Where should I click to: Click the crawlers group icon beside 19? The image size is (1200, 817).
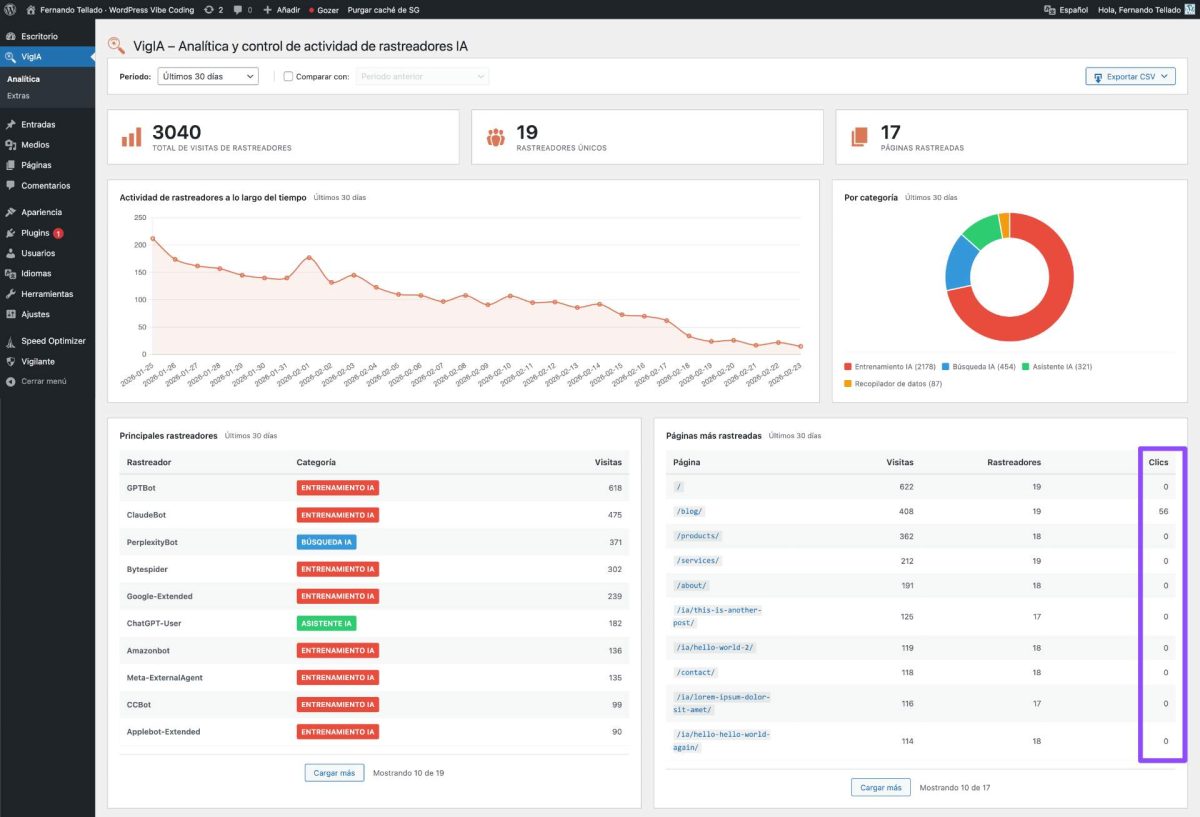tap(495, 138)
